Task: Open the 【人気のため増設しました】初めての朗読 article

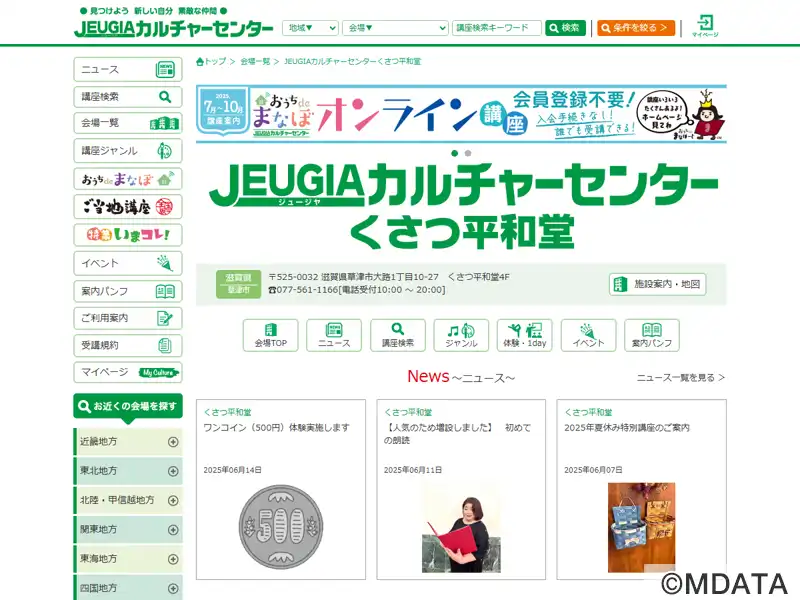Action: coord(457,434)
